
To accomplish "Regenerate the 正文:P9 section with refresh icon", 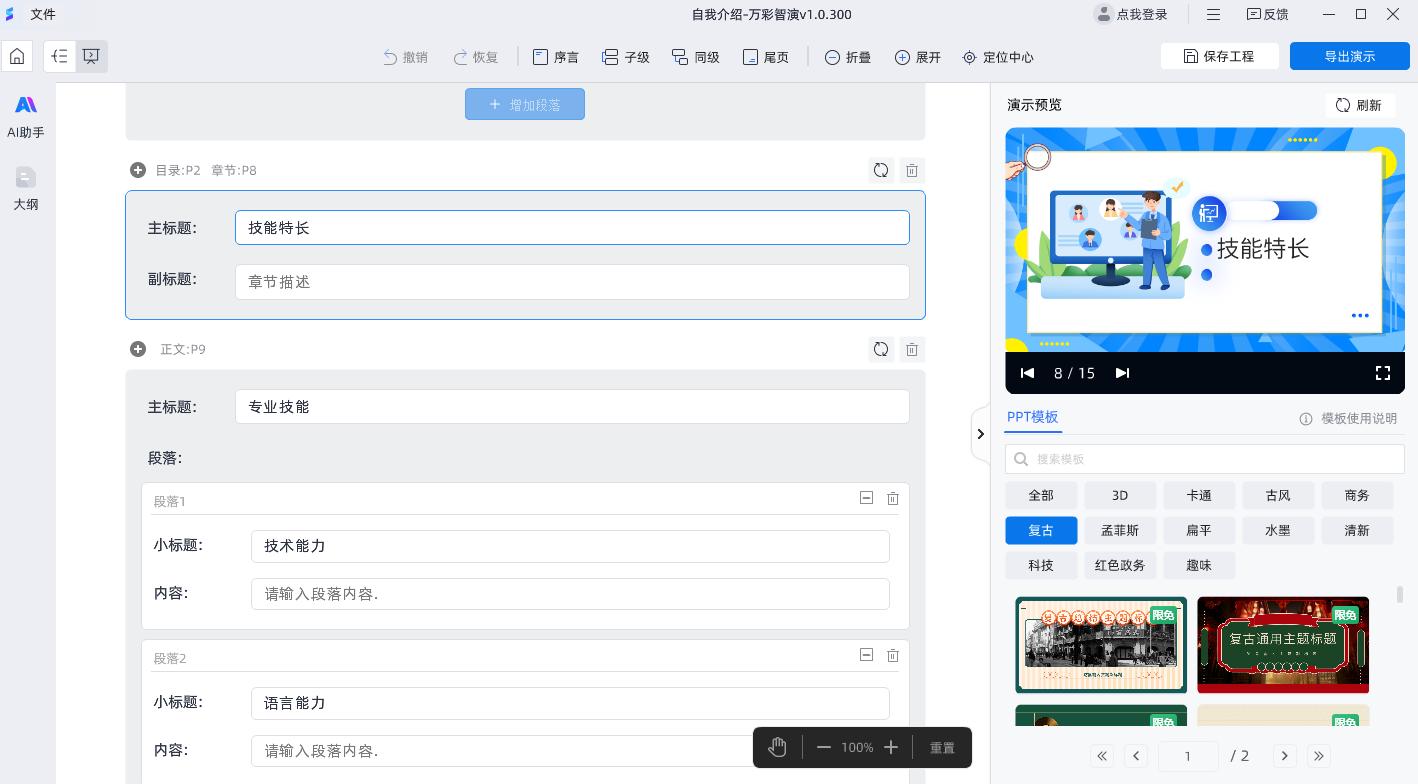I will [x=881, y=349].
